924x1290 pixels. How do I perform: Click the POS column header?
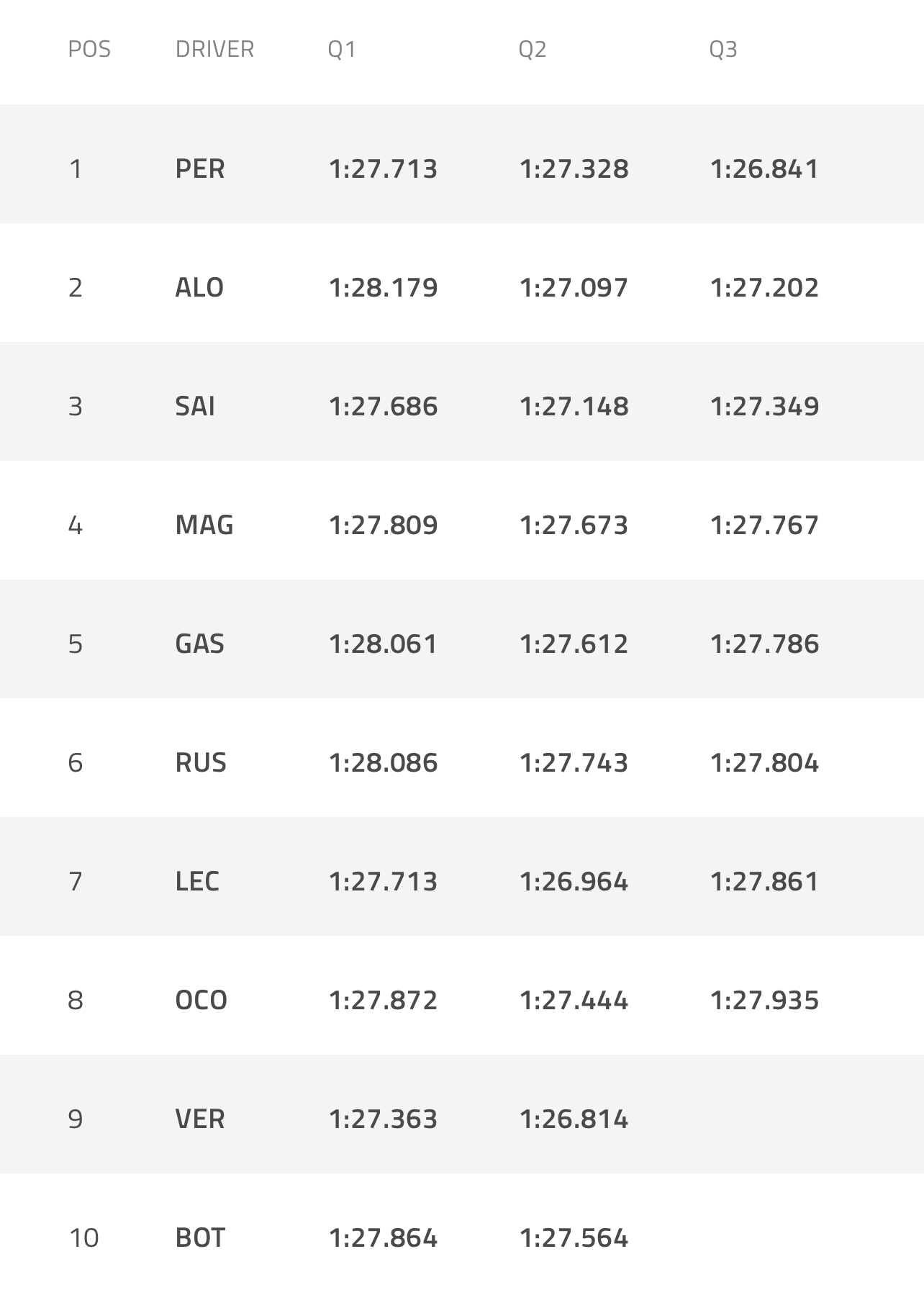click(89, 49)
